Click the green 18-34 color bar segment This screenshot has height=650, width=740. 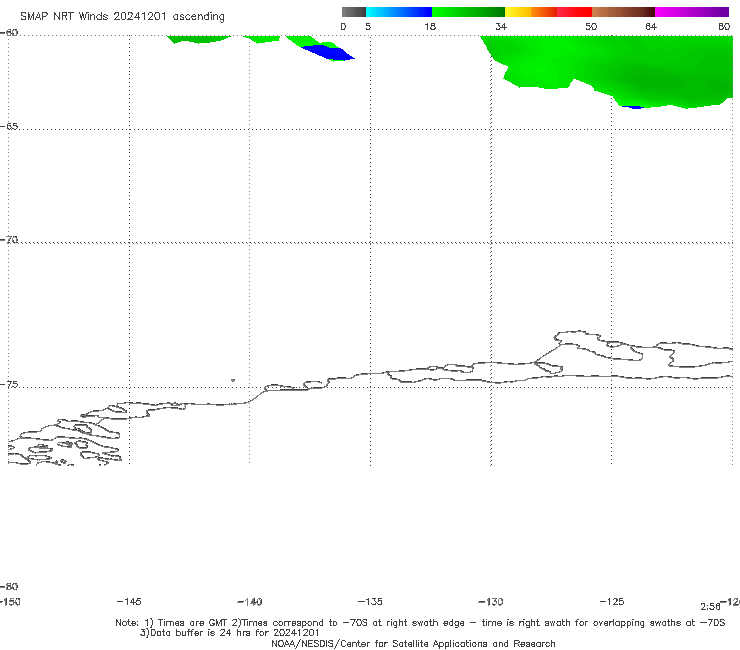pyautogui.click(x=468, y=12)
